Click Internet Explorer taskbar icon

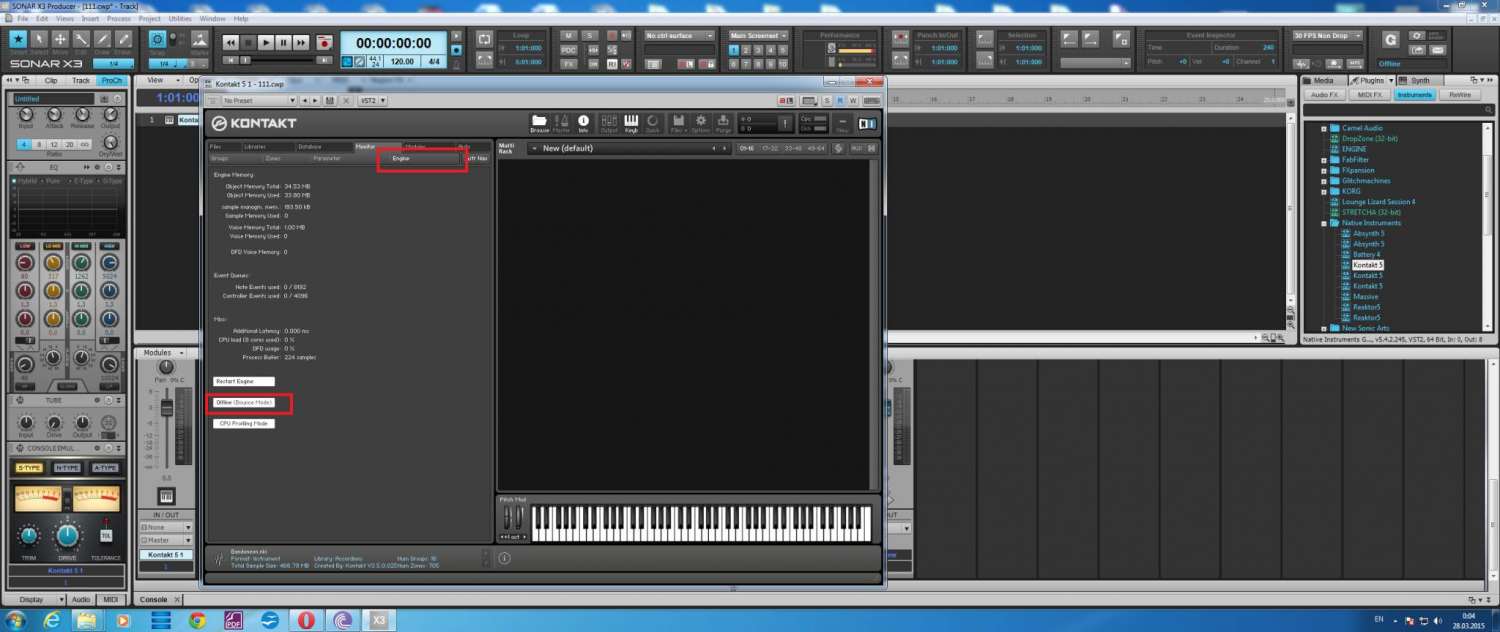[51, 620]
